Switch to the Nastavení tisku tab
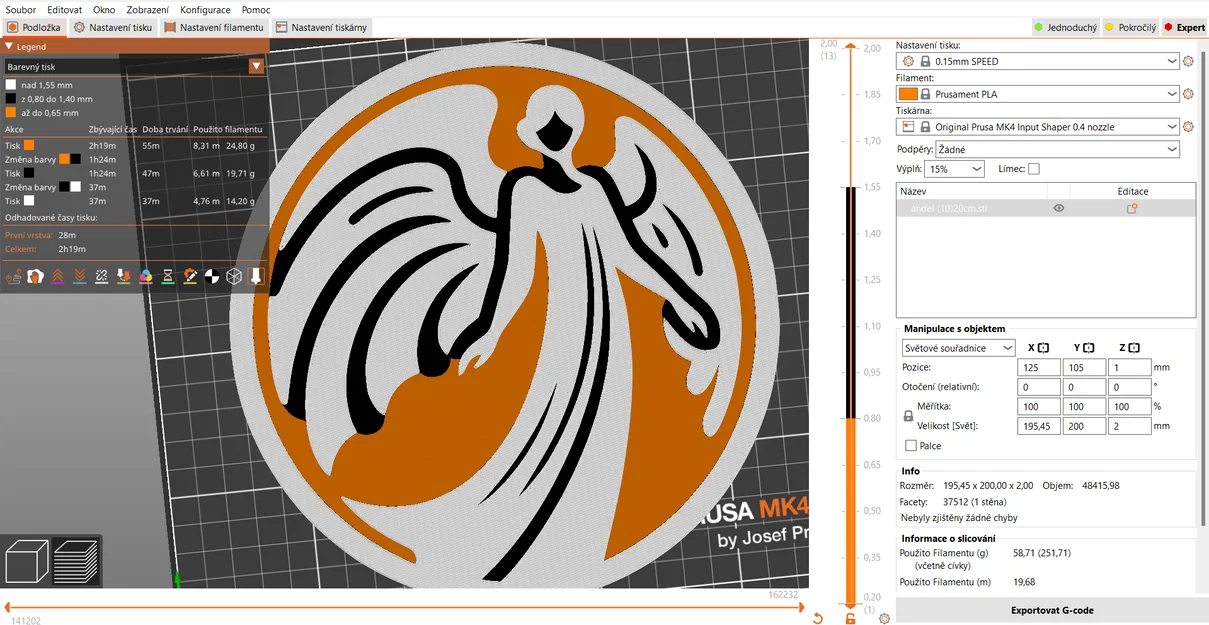This screenshot has height=625, width=1209. pos(113,28)
